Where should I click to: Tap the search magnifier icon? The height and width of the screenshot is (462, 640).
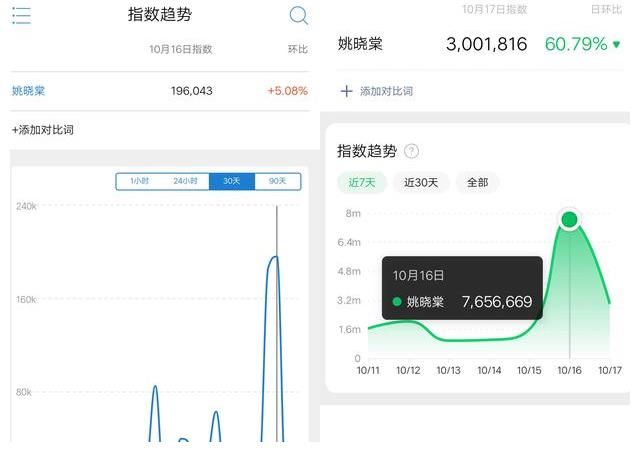(299, 16)
